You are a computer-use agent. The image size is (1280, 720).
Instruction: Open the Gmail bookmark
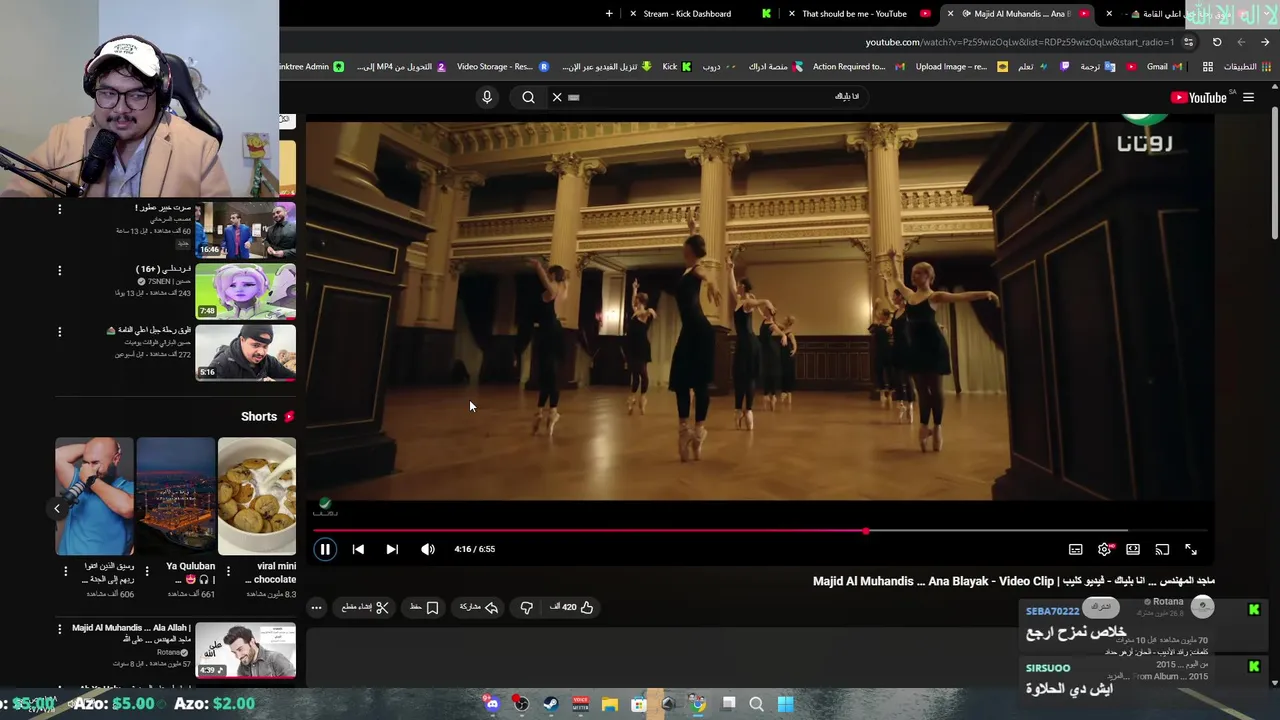[1162, 67]
